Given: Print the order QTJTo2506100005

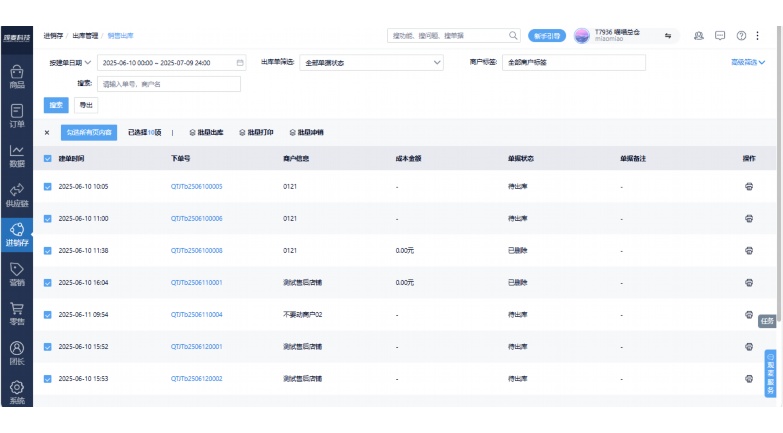Looking at the screenshot, I should (x=749, y=186).
